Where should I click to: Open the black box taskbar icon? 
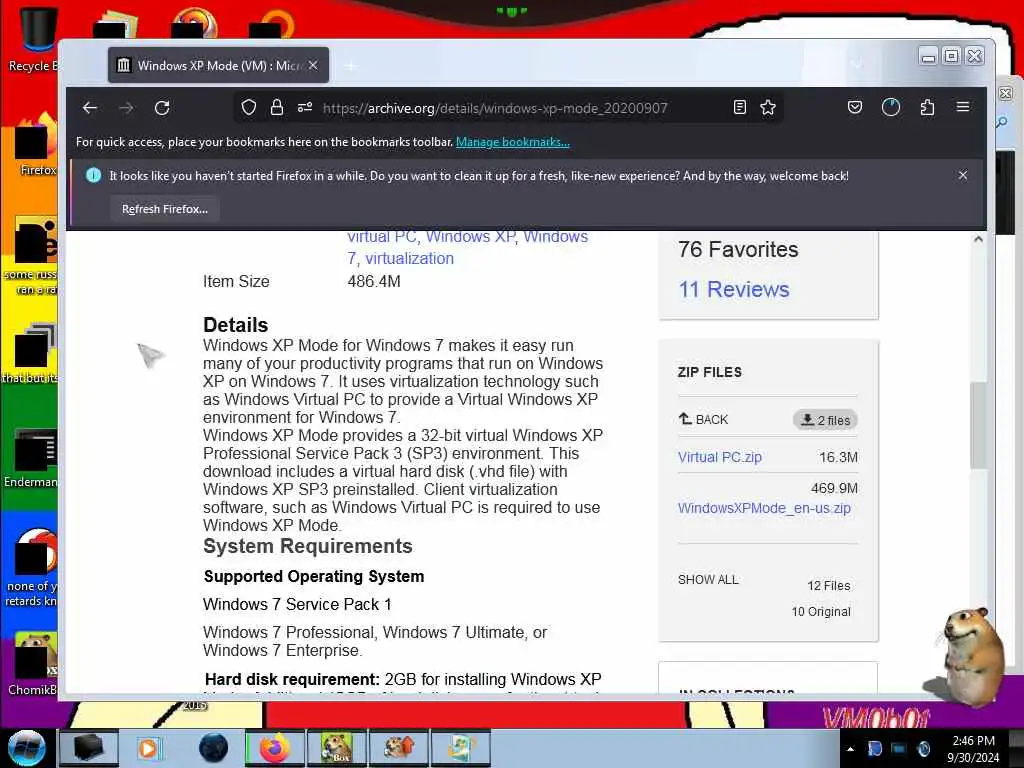pos(89,748)
